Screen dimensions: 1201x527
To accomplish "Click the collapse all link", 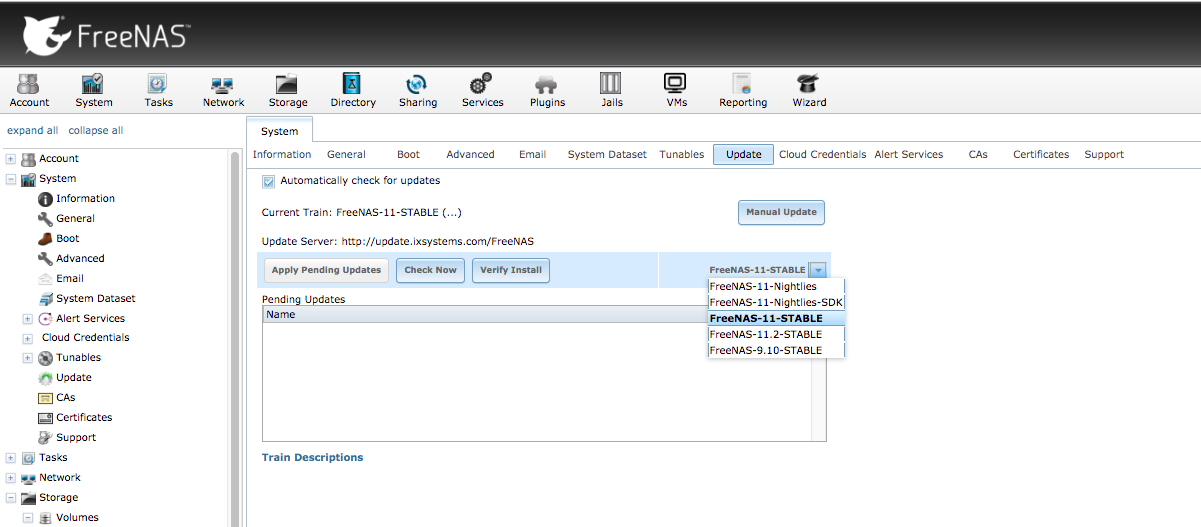I will (96, 130).
